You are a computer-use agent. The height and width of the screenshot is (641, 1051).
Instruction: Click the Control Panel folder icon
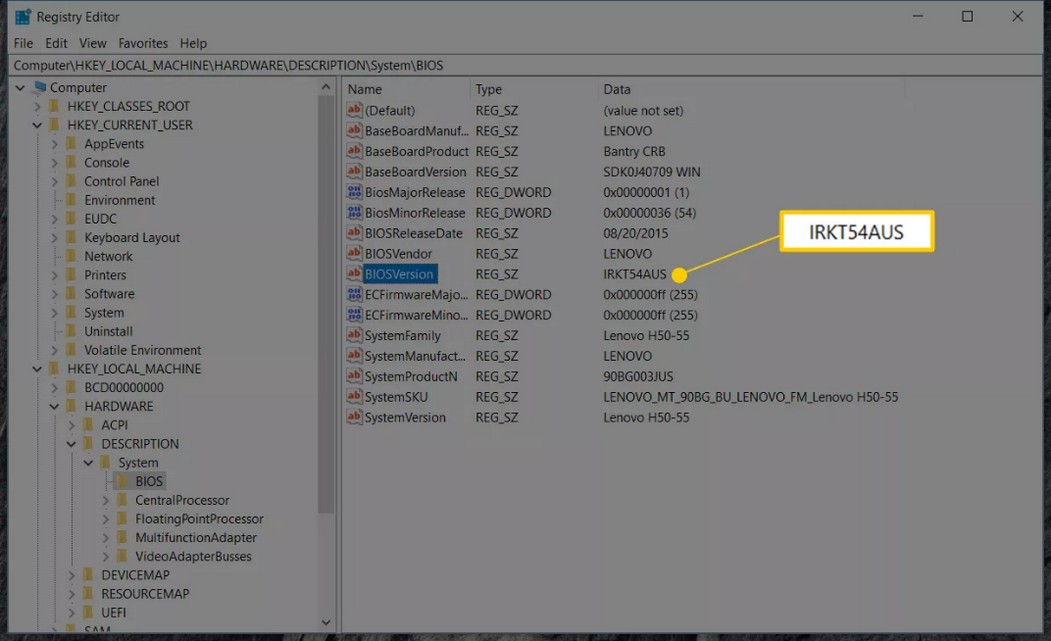72,181
